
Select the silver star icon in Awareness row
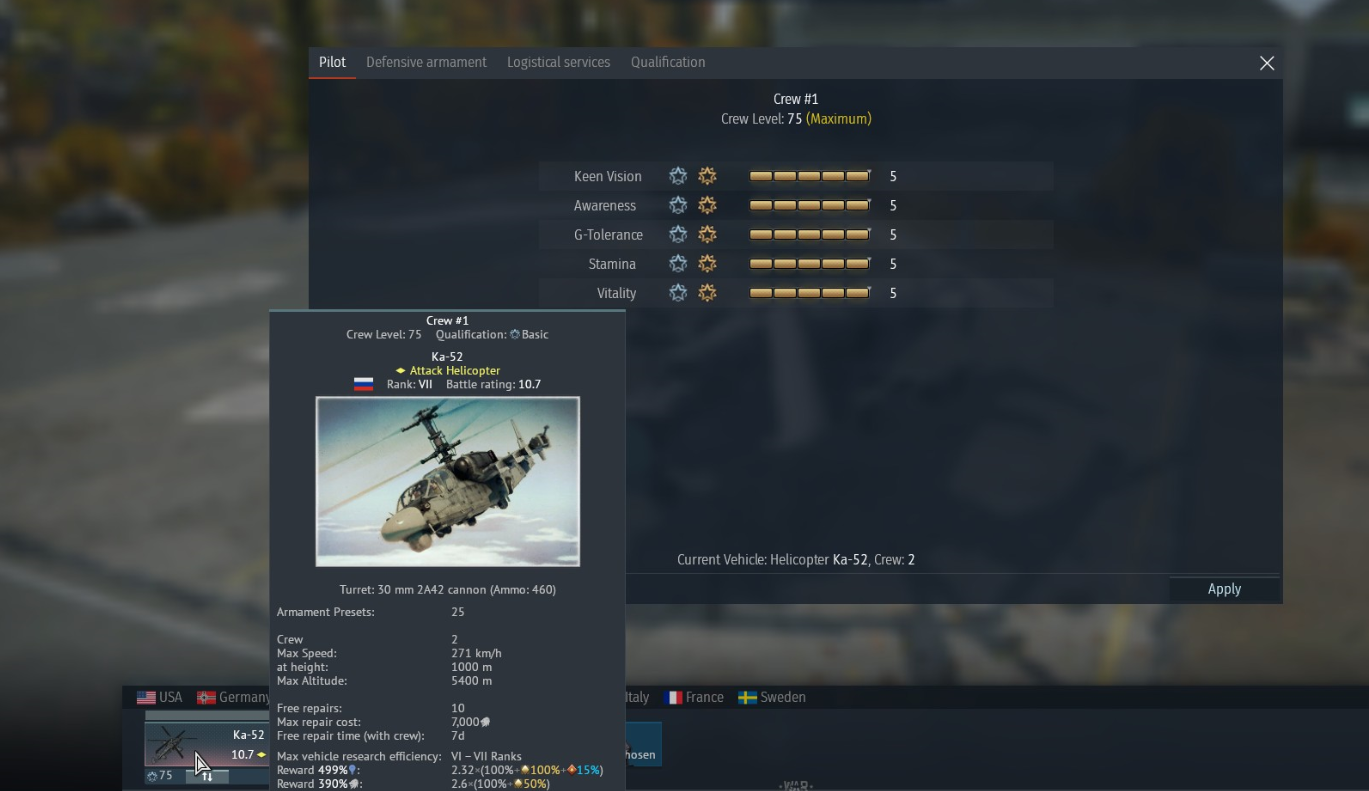[x=678, y=205]
